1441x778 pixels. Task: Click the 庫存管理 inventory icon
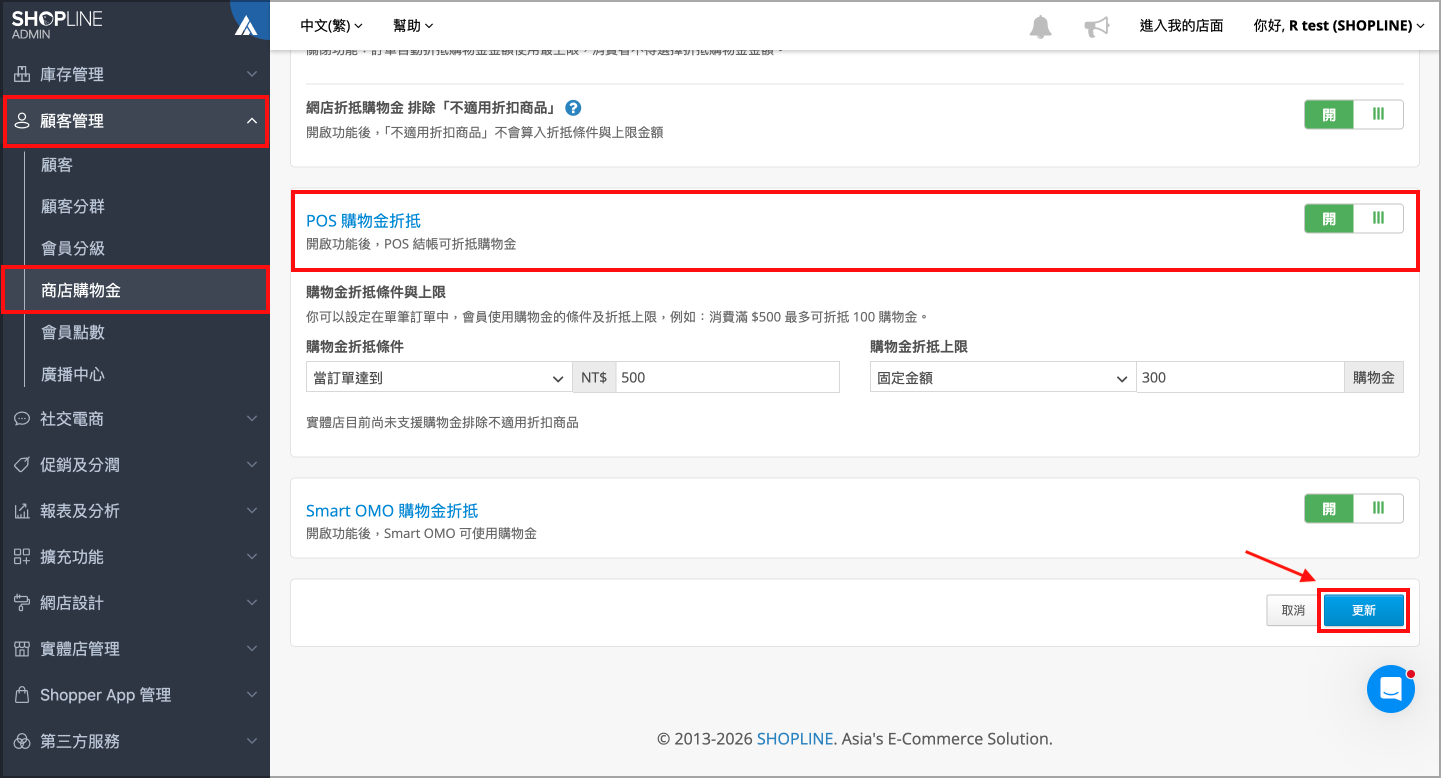[x=22, y=74]
